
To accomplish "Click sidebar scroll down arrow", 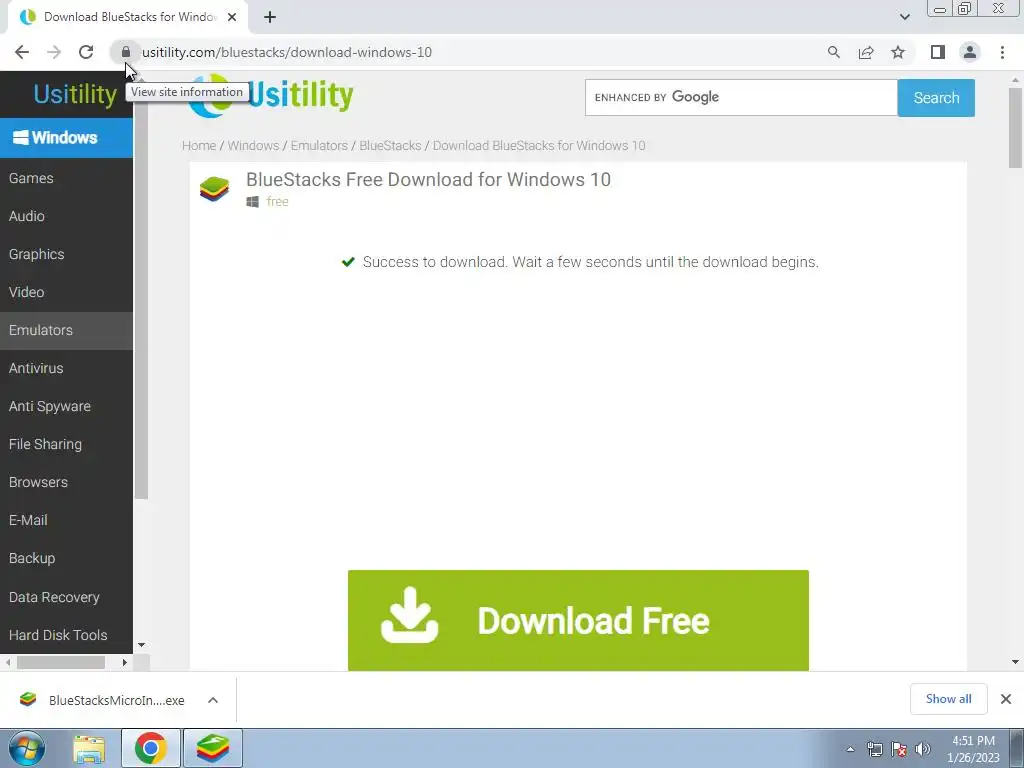I will (x=142, y=645).
